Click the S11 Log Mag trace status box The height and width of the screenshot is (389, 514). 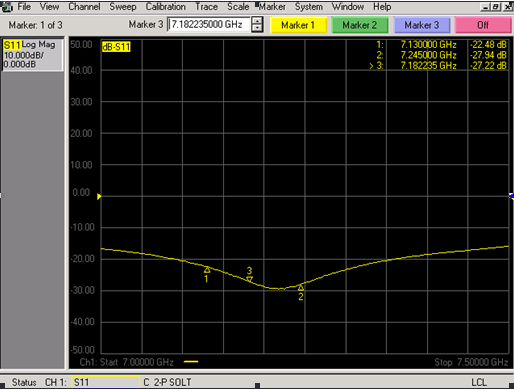32,55
